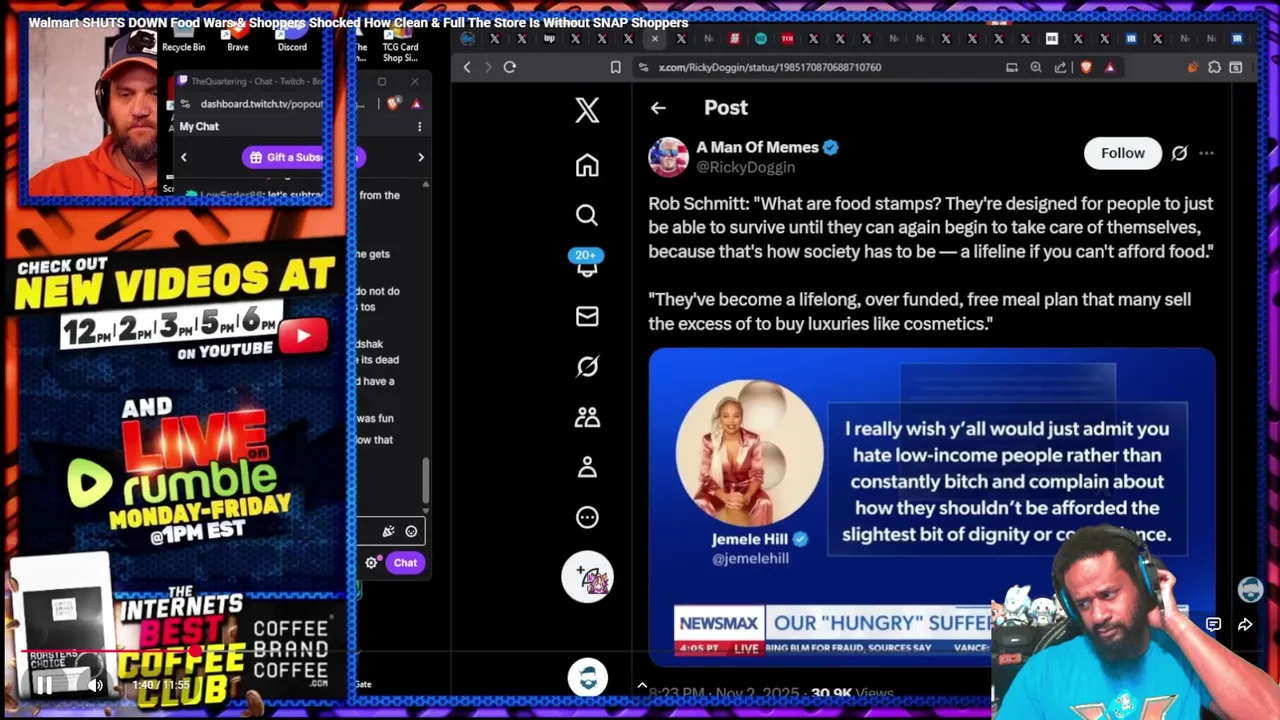The width and height of the screenshot is (1280, 720).
Task: Close the active browser tab
Action: (x=655, y=39)
